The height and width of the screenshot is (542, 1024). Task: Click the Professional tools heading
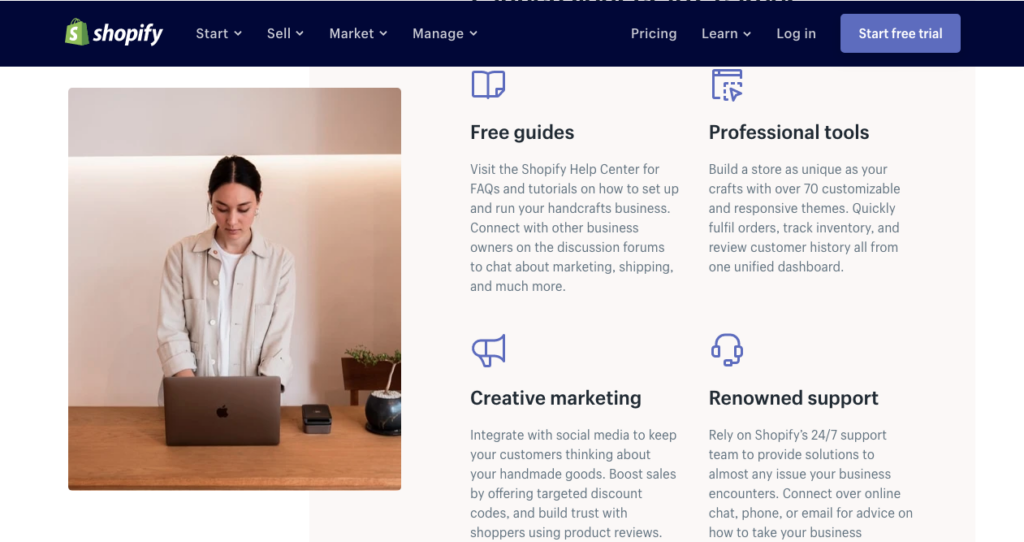pyautogui.click(x=788, y=132)
